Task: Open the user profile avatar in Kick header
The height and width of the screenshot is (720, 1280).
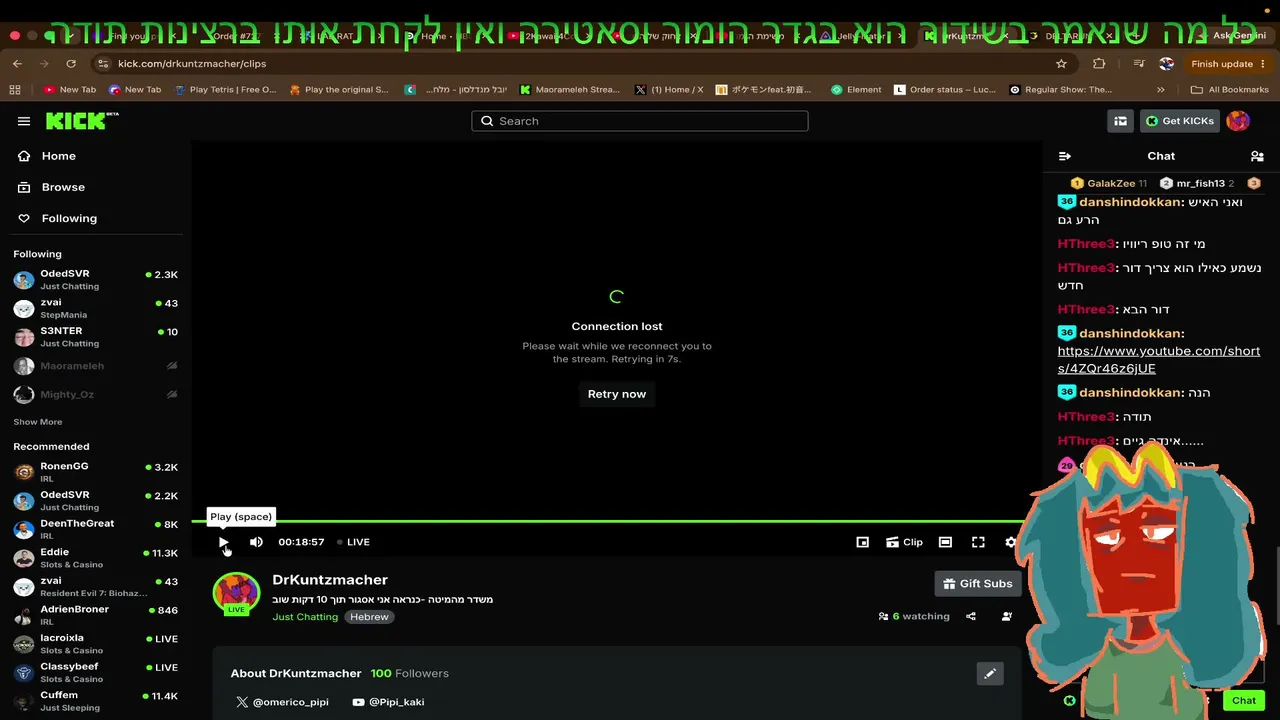Action: click(x=1238, y=121)
